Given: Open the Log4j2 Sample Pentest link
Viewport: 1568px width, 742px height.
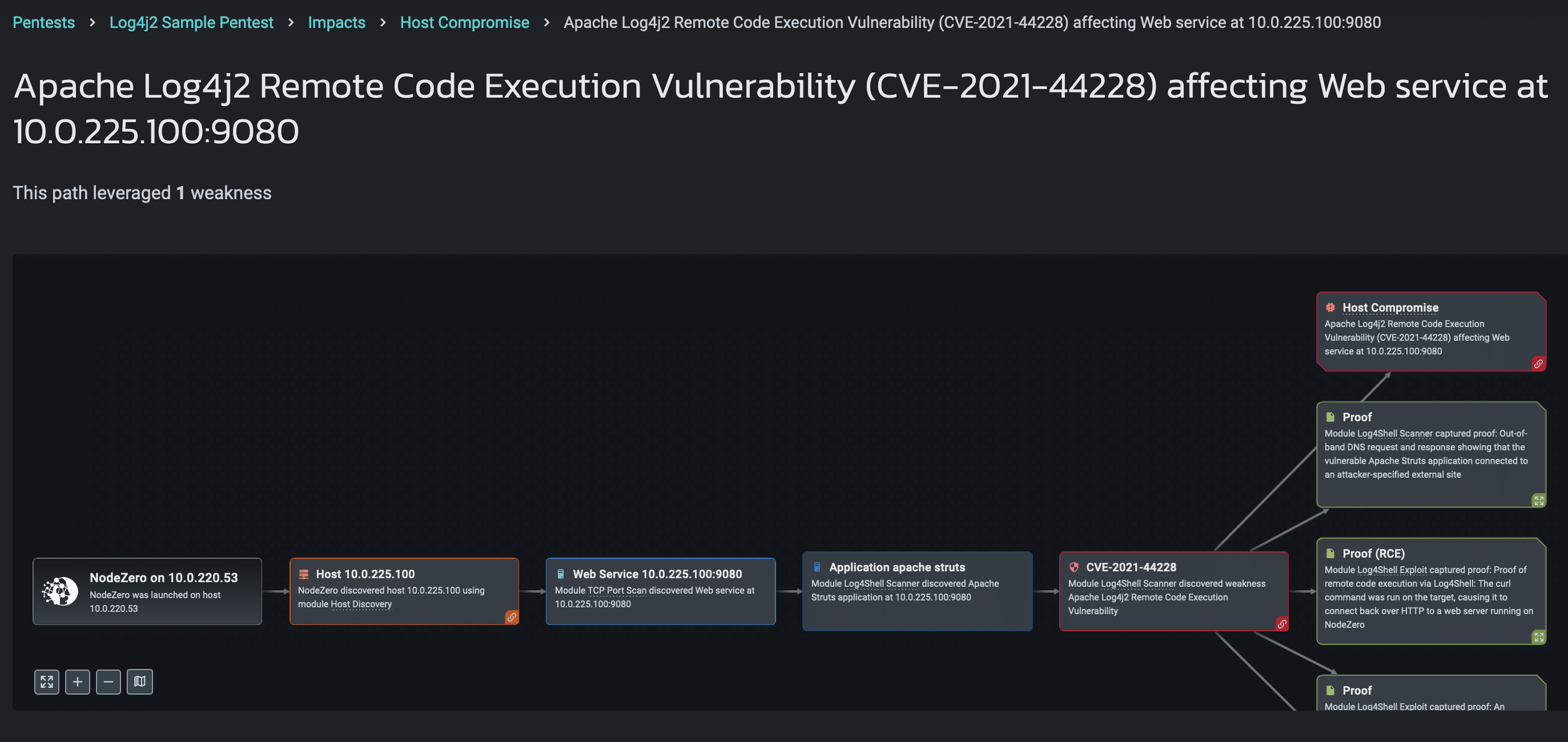Looking at the screenshot, I should click(191, 22).
